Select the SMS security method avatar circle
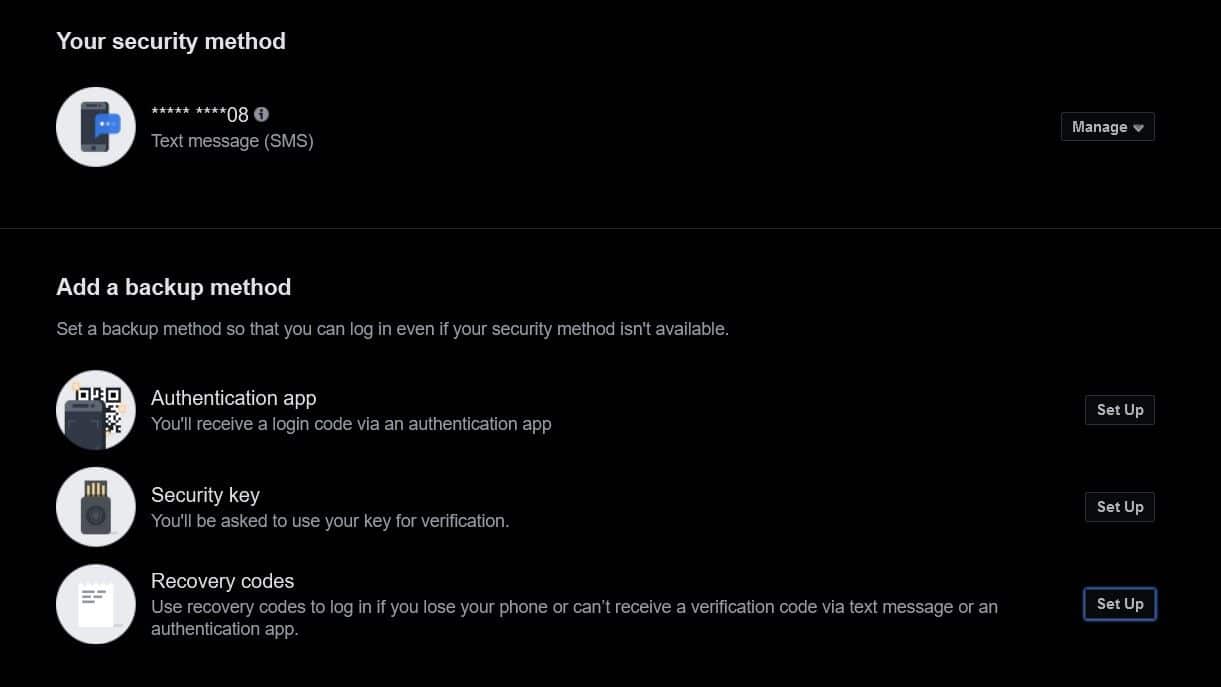The height and width of the screenshot is (687, 1221). 95,126
